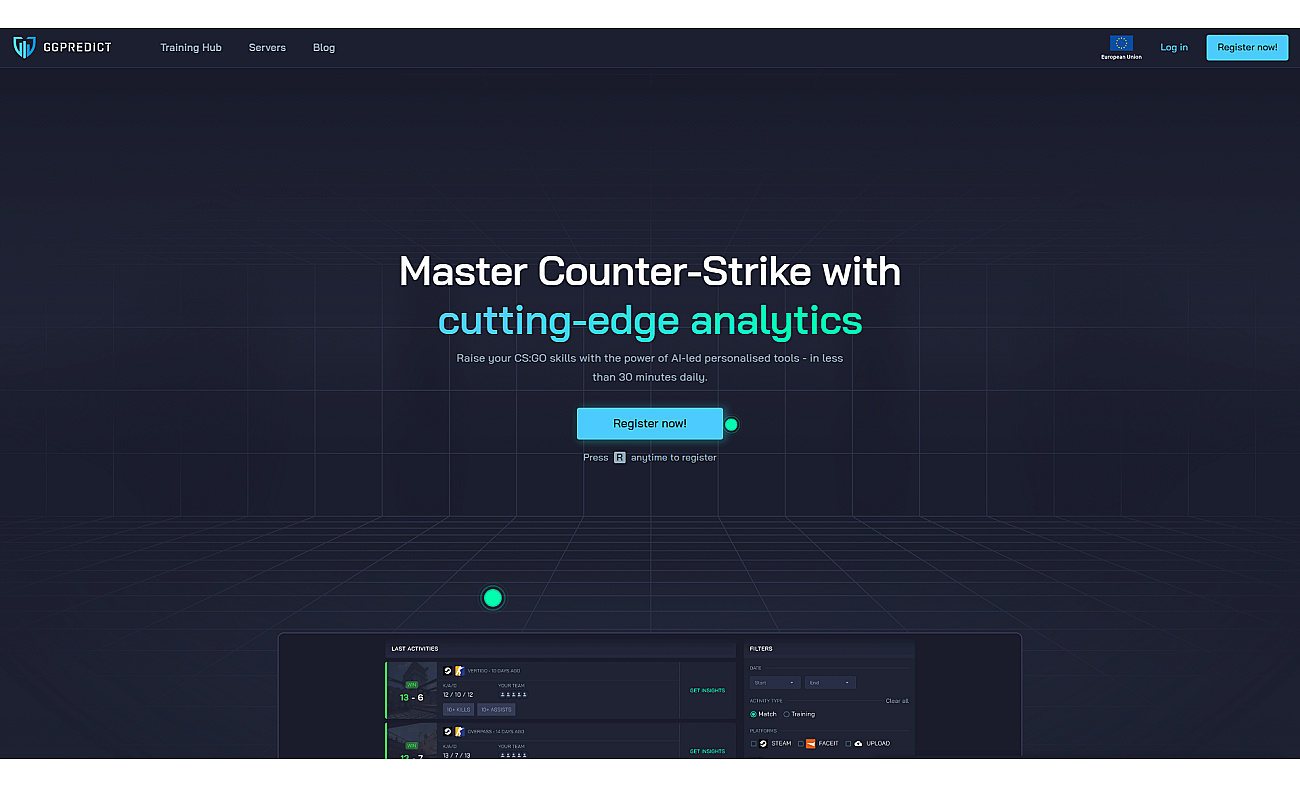1300x788 pixels.
Task: Click the Steam icon in Vertigo match
Action: coord(448,671)
